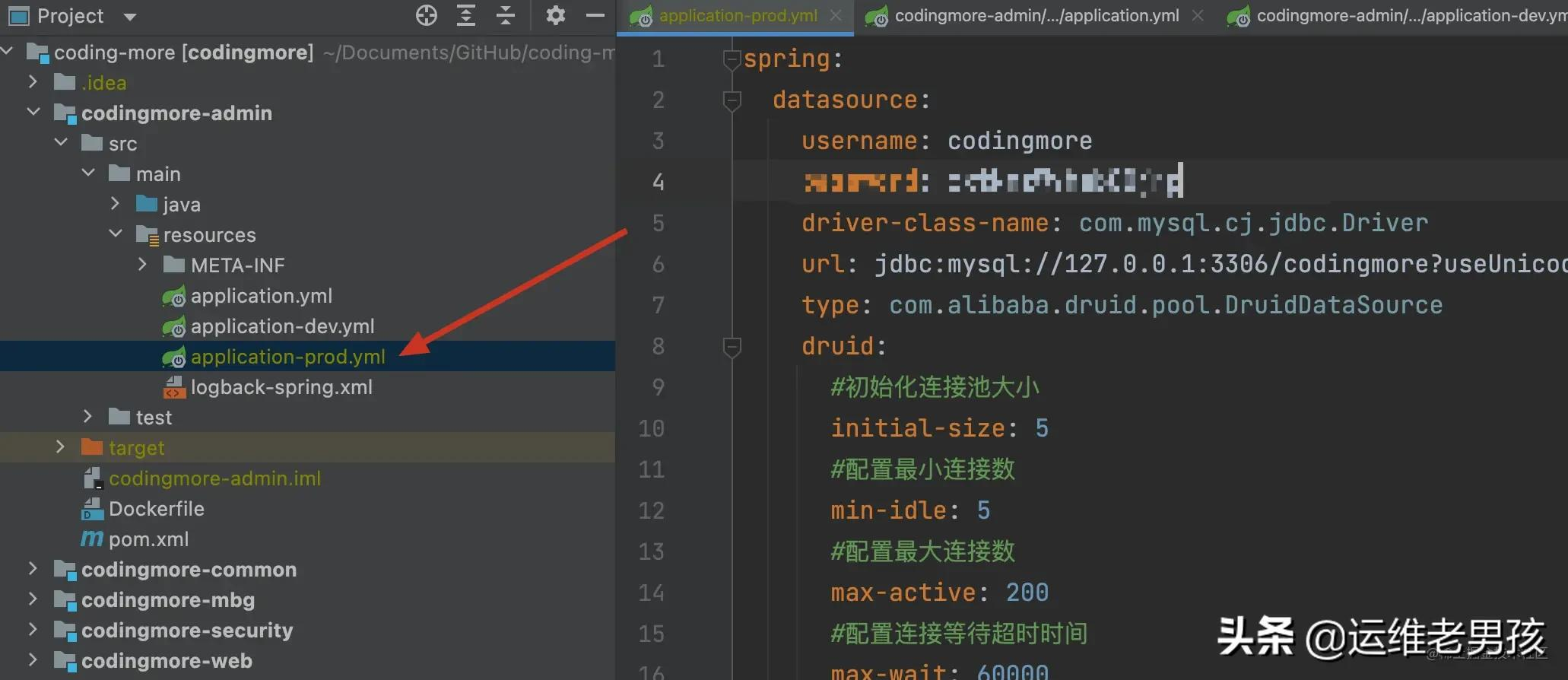The image size is (1568, 680).
Task: Click the codingmore-common module folder icon
Action: (65, 570)
